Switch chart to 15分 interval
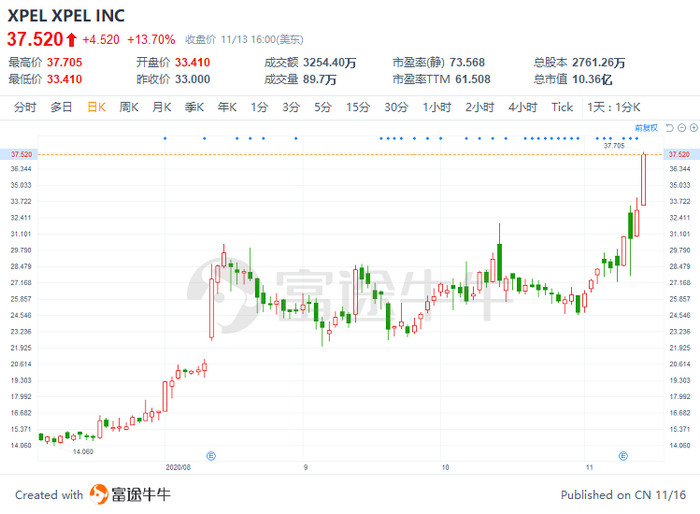Image resolution: width=700 pixels, height=514 pixels. (x=358, y=107)
